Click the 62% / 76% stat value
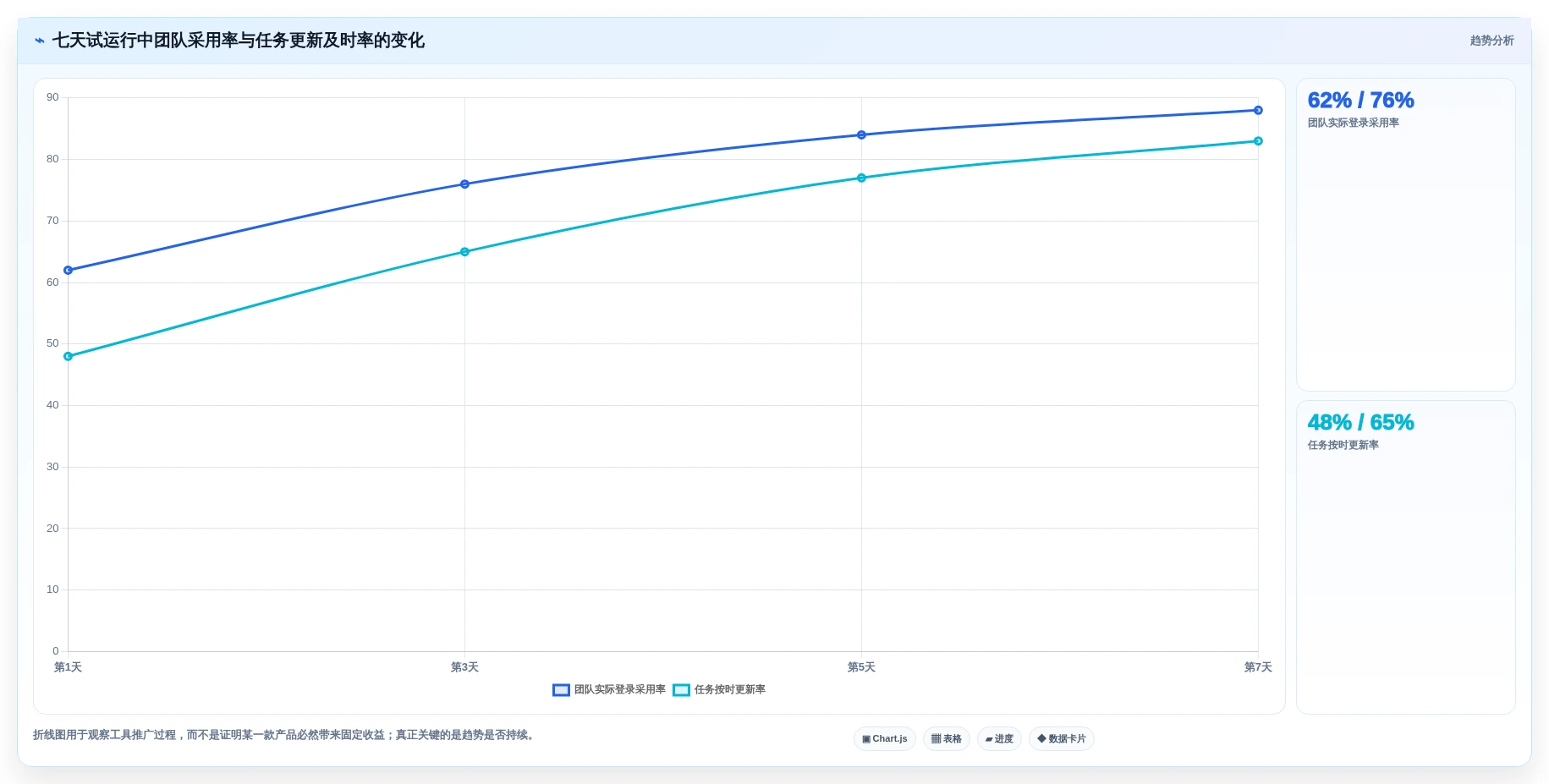 click(x=1360, y=101)
